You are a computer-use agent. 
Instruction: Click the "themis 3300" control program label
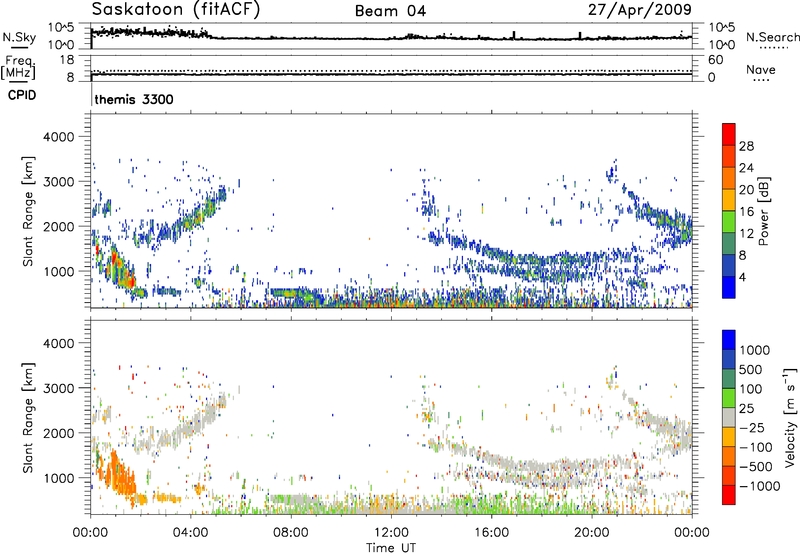click(x=134, y=99)
